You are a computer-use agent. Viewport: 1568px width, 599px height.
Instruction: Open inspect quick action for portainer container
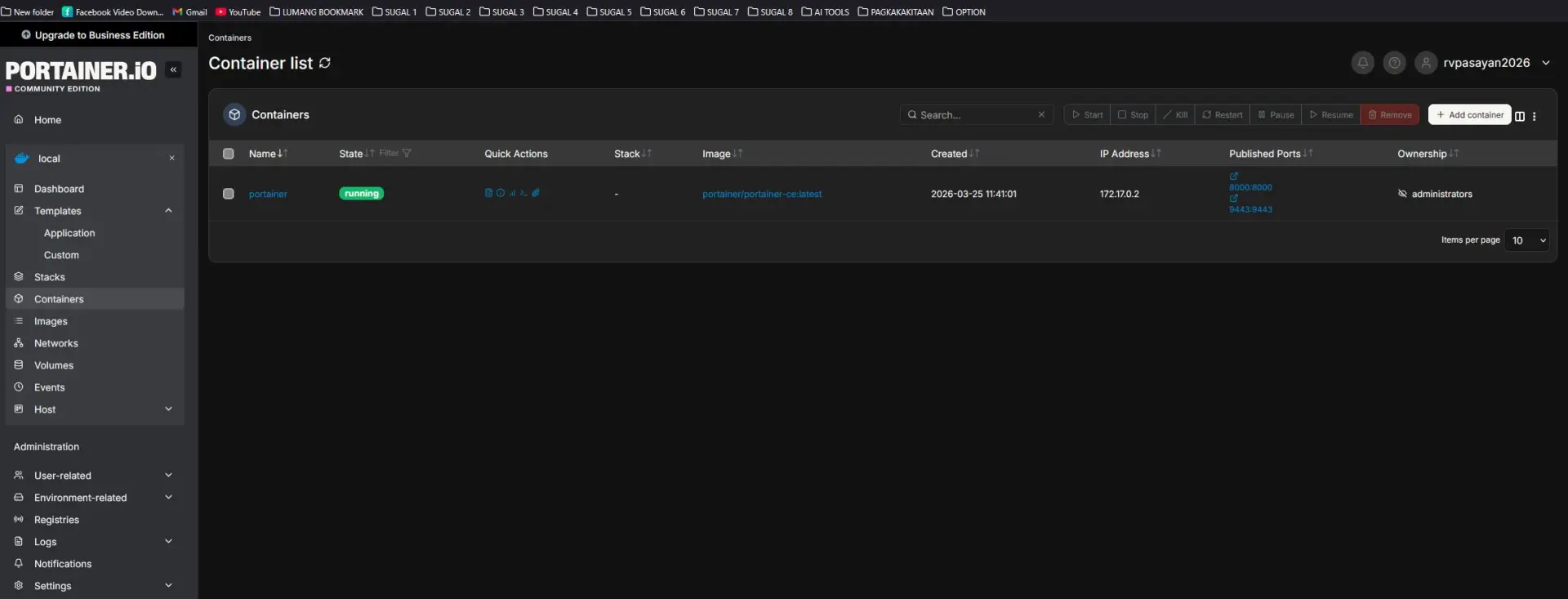click(501, 193)
